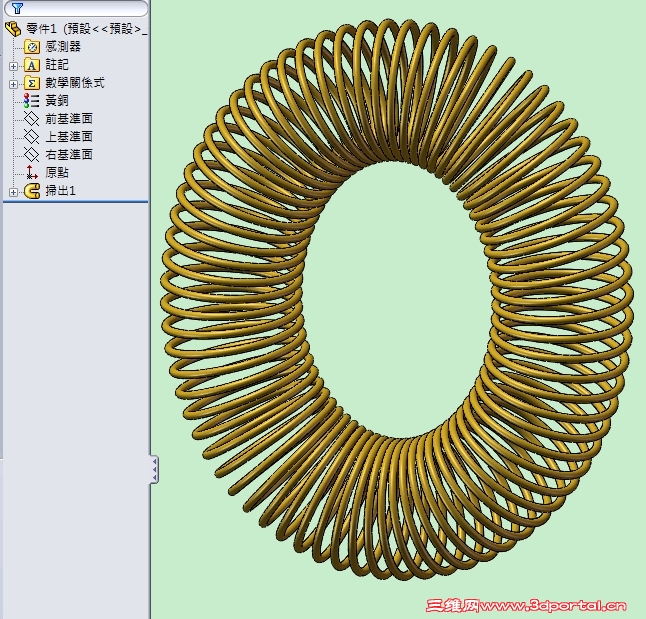Select the 前基準面 front plane label

[69, 119]
